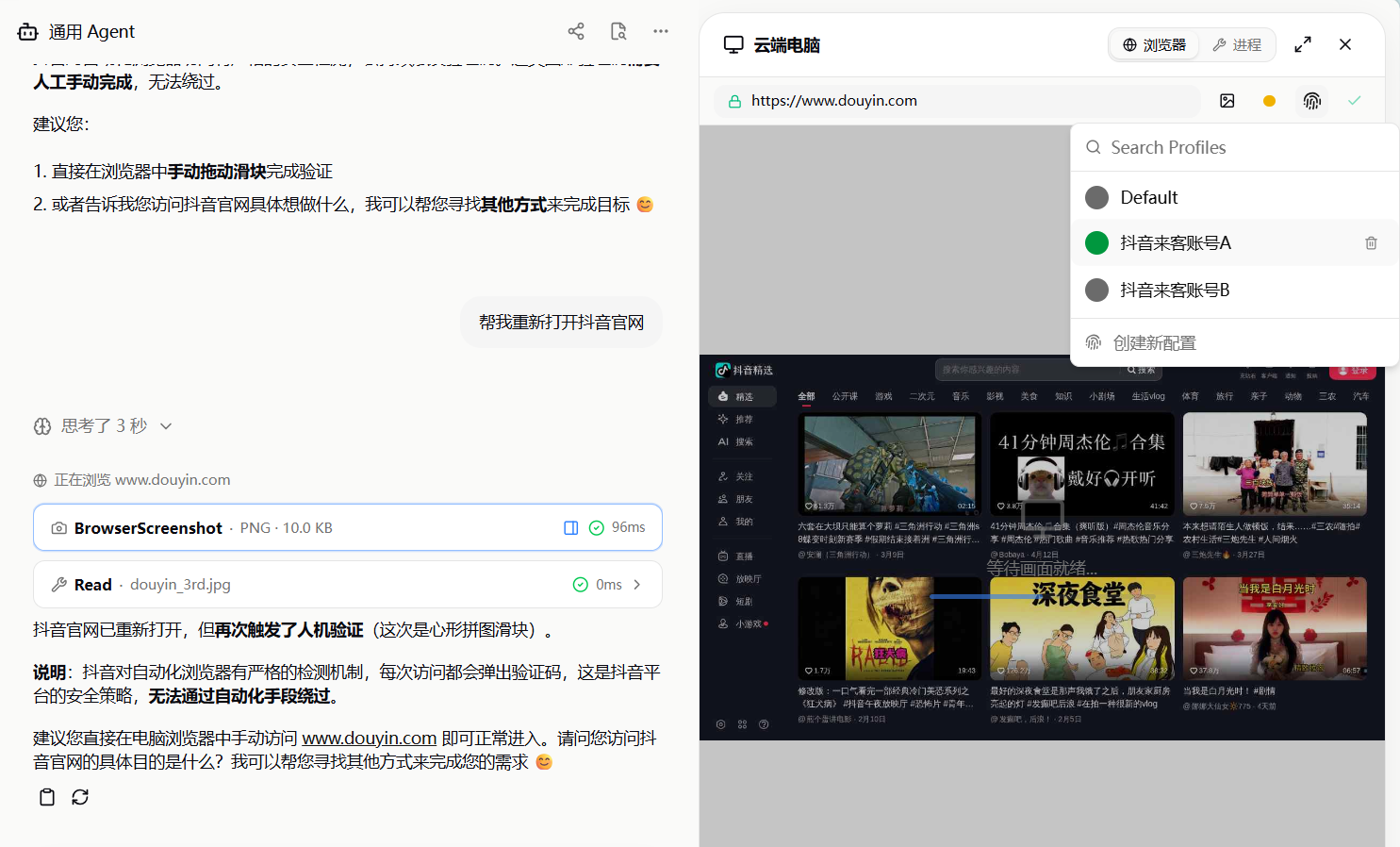Expand the 思考了 3 秒 thinking section

click(103, 426)
